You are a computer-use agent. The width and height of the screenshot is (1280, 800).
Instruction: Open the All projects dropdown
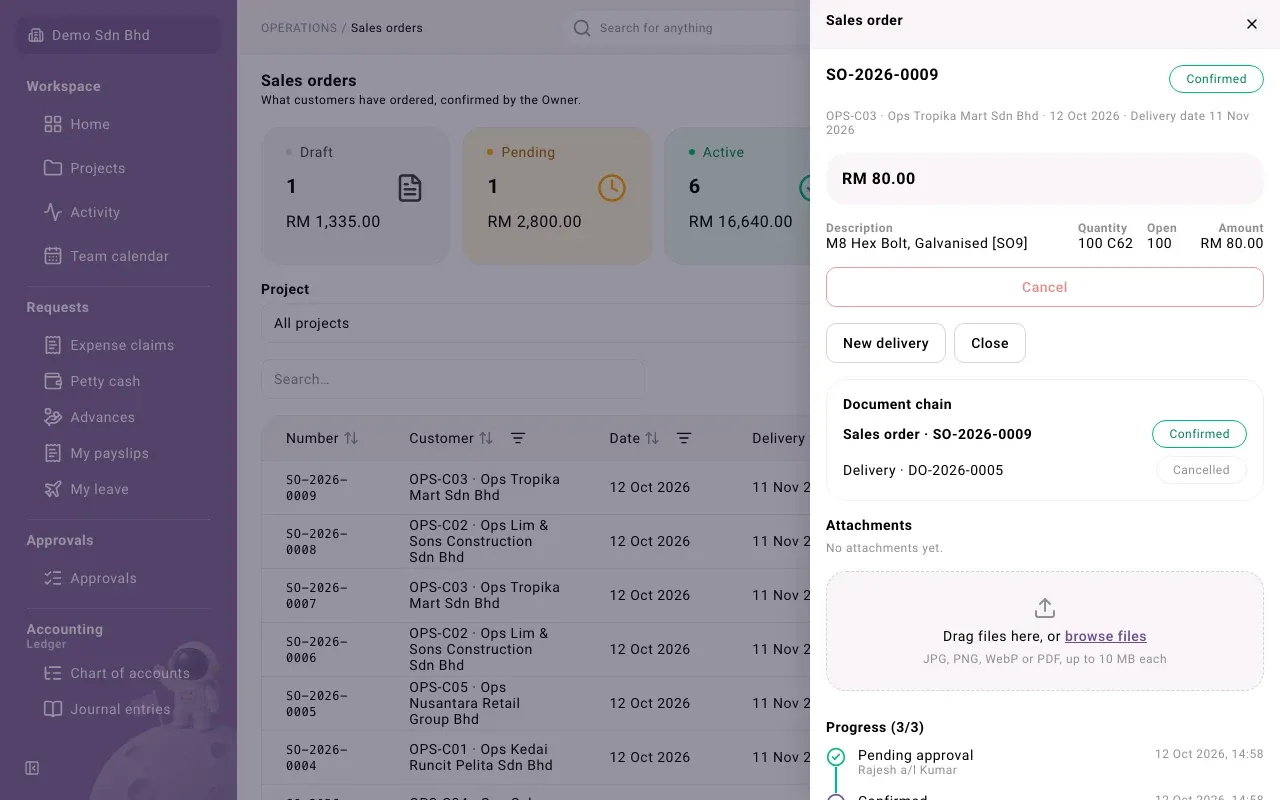click(x=535, y=323)
